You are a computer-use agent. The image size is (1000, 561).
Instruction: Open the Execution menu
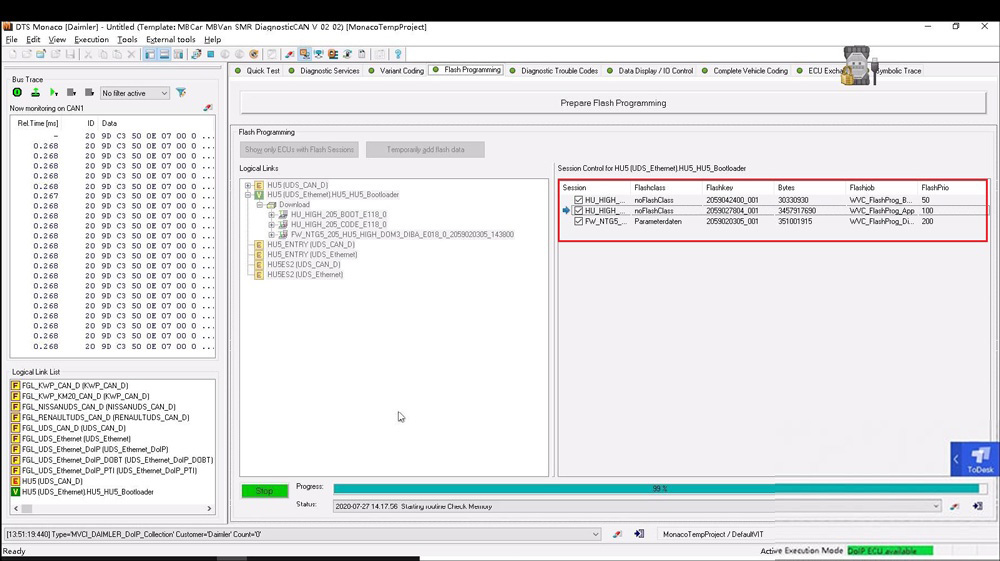tap(91, 40)
